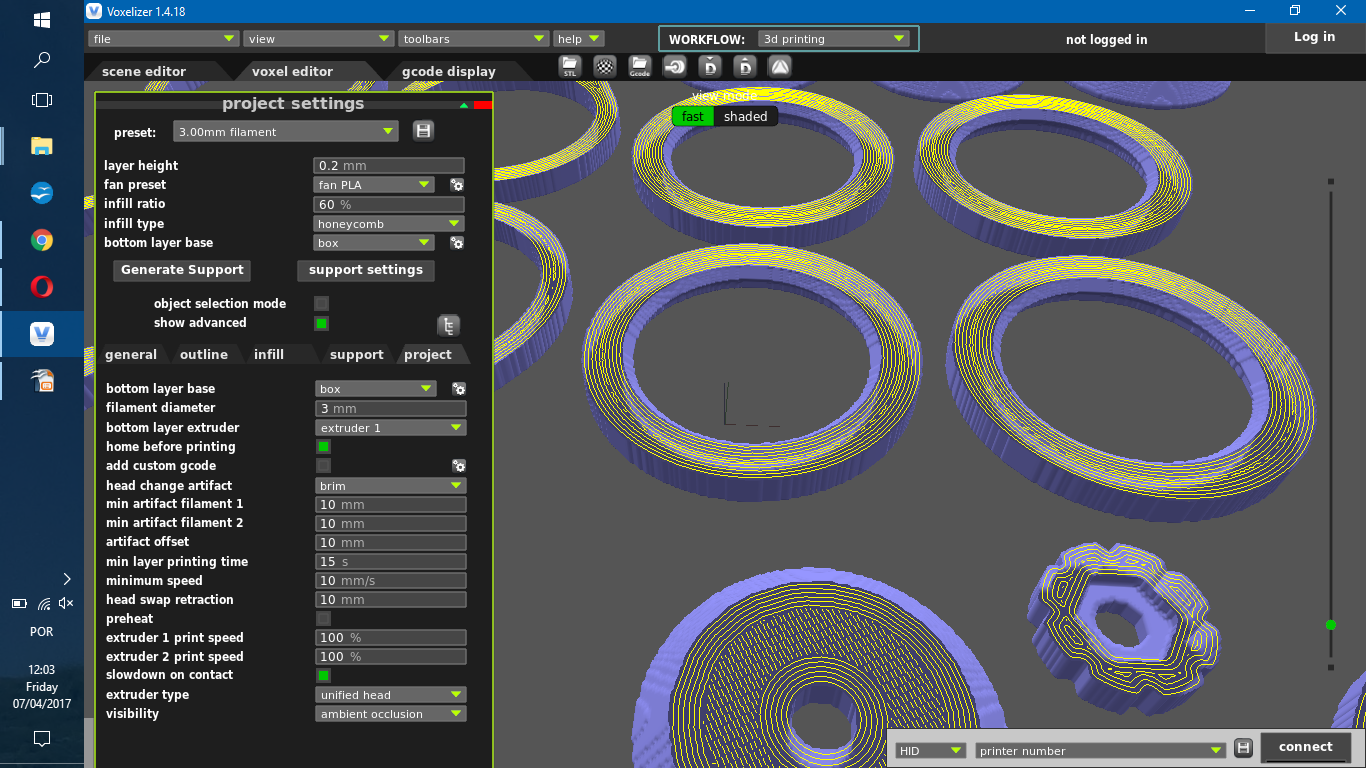Select the infill settings tab
The height and width of the screenshot is (768, 1366).
pos(269,355)
